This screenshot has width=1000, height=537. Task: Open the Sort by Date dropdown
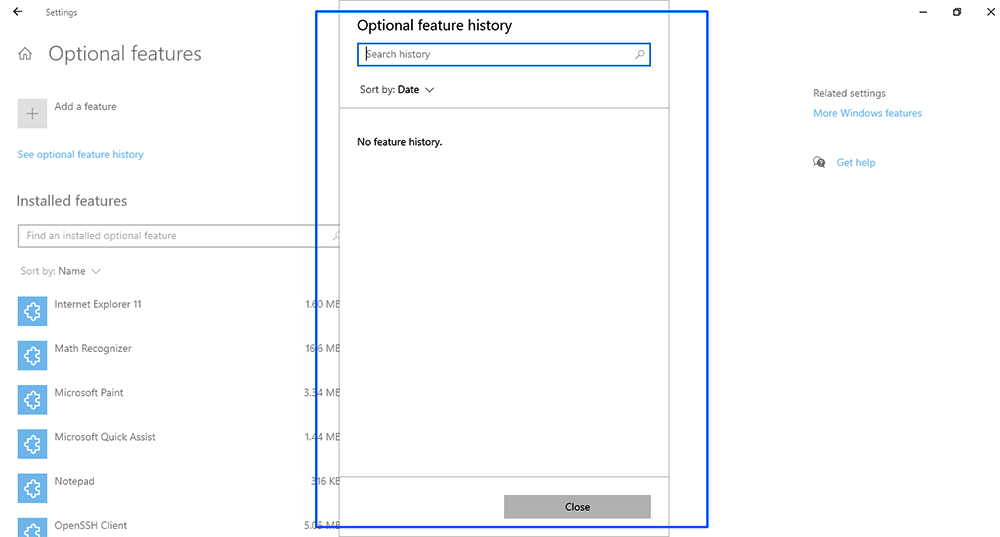(397, 90)
